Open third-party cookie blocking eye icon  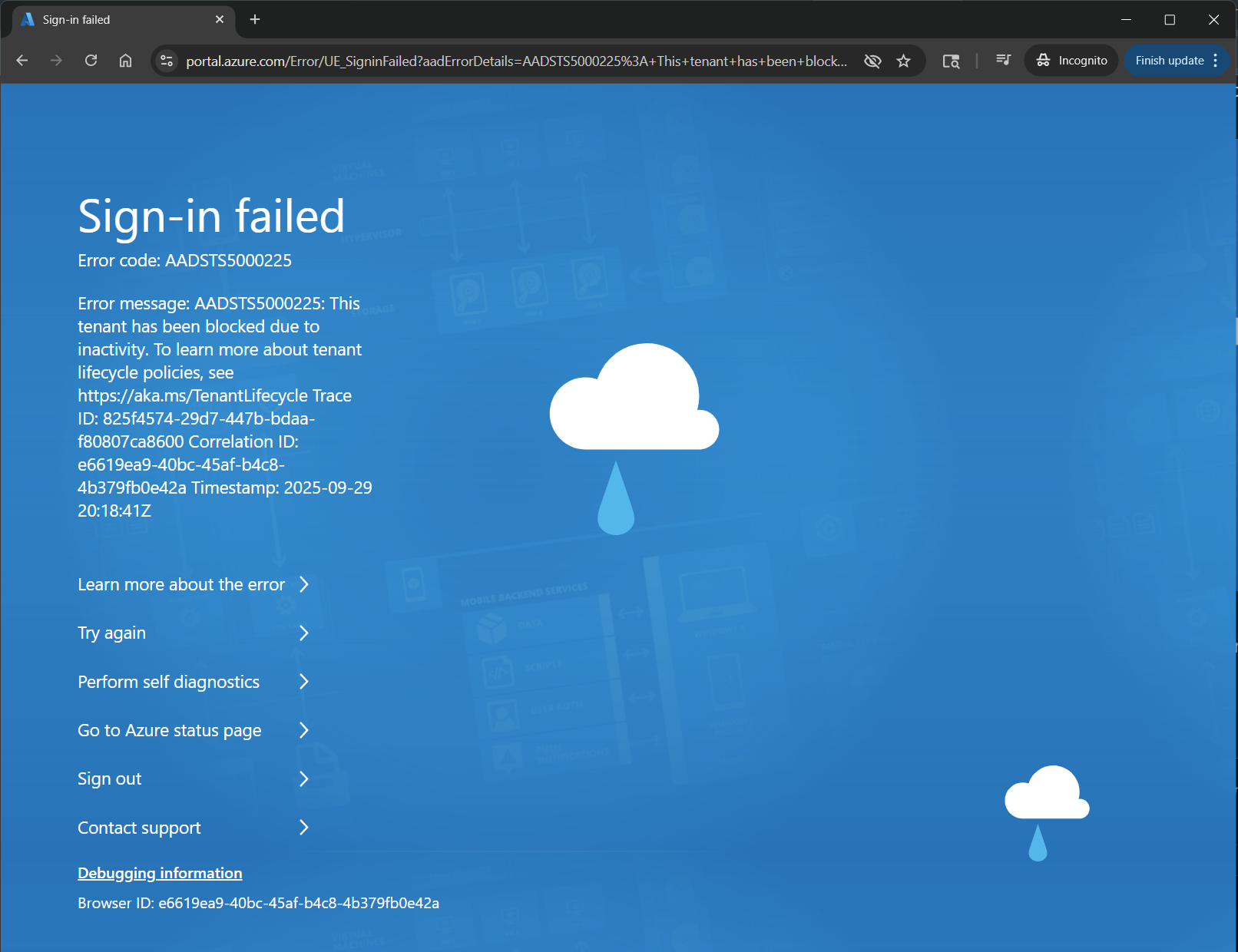[872, 61]
